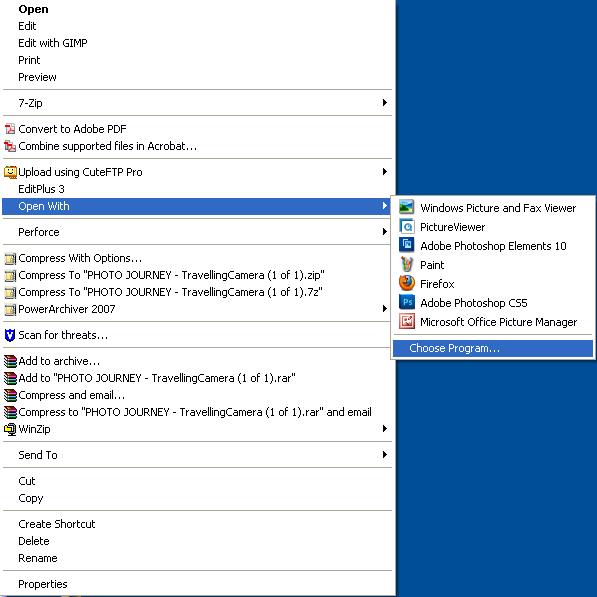Image resolution: width=597 pixels, height=597 pixels.
Task: Click the Scan for threats... text
Action: (x=63, y=335)
